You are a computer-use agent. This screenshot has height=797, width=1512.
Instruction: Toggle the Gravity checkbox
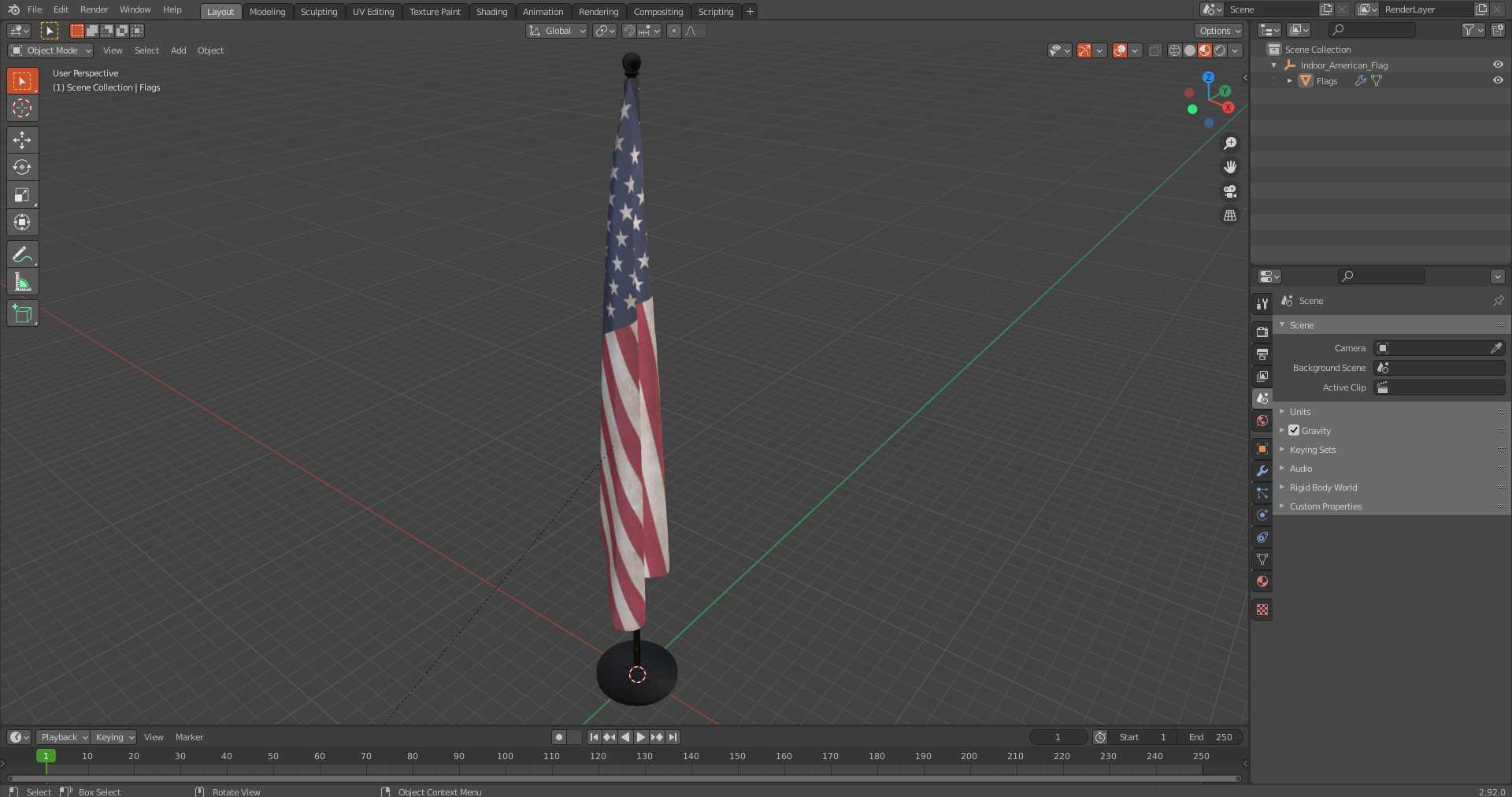pyautogui.click(x=1294, y=431)
